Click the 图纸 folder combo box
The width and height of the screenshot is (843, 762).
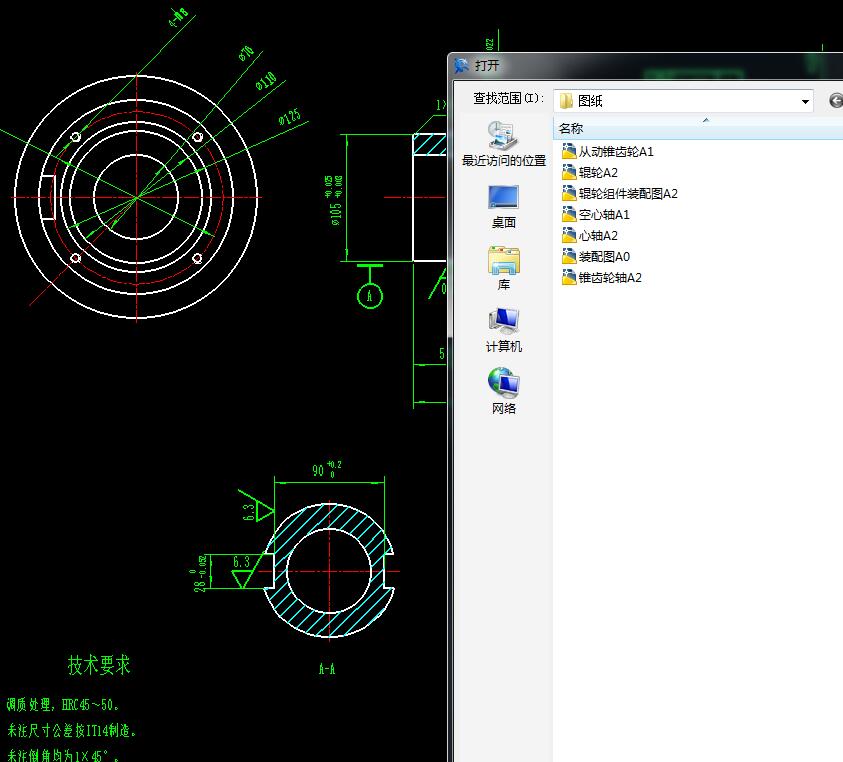click(x=683, y=101)
